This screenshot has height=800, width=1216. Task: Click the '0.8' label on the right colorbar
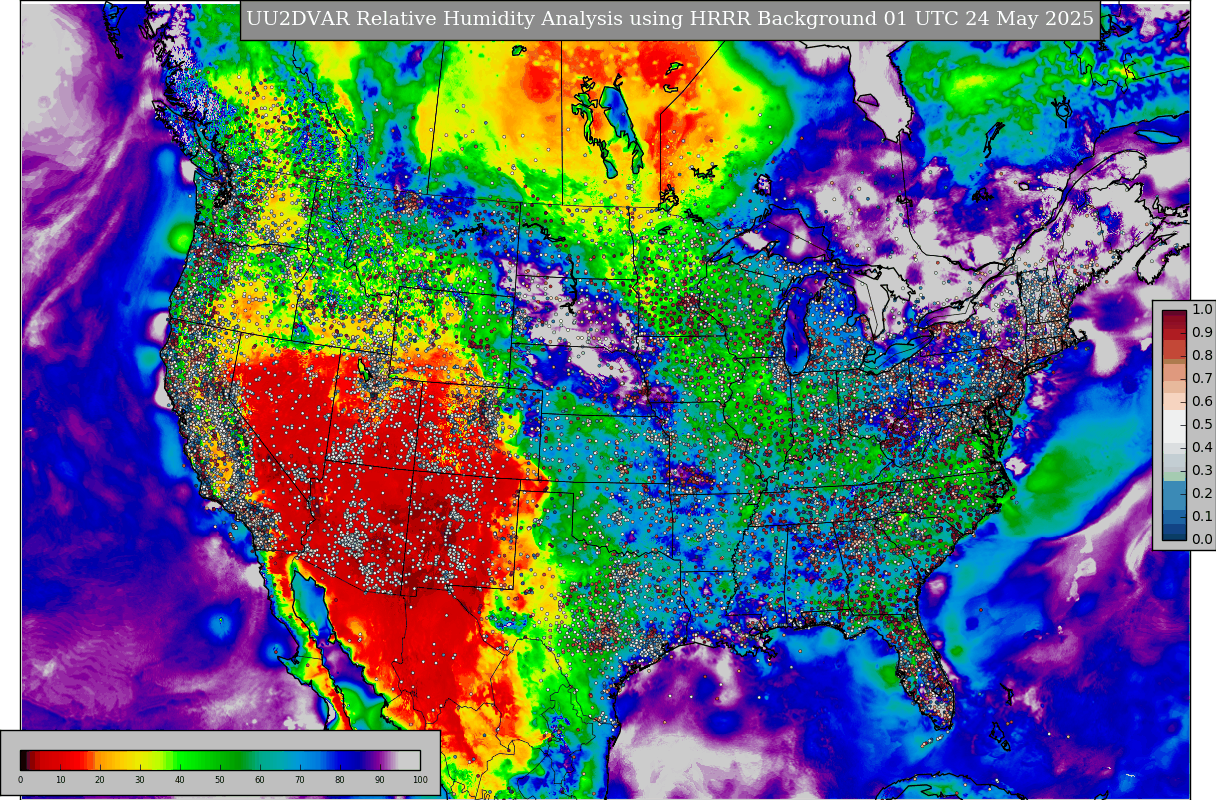pyautogui.click(x=1202, y=356)
